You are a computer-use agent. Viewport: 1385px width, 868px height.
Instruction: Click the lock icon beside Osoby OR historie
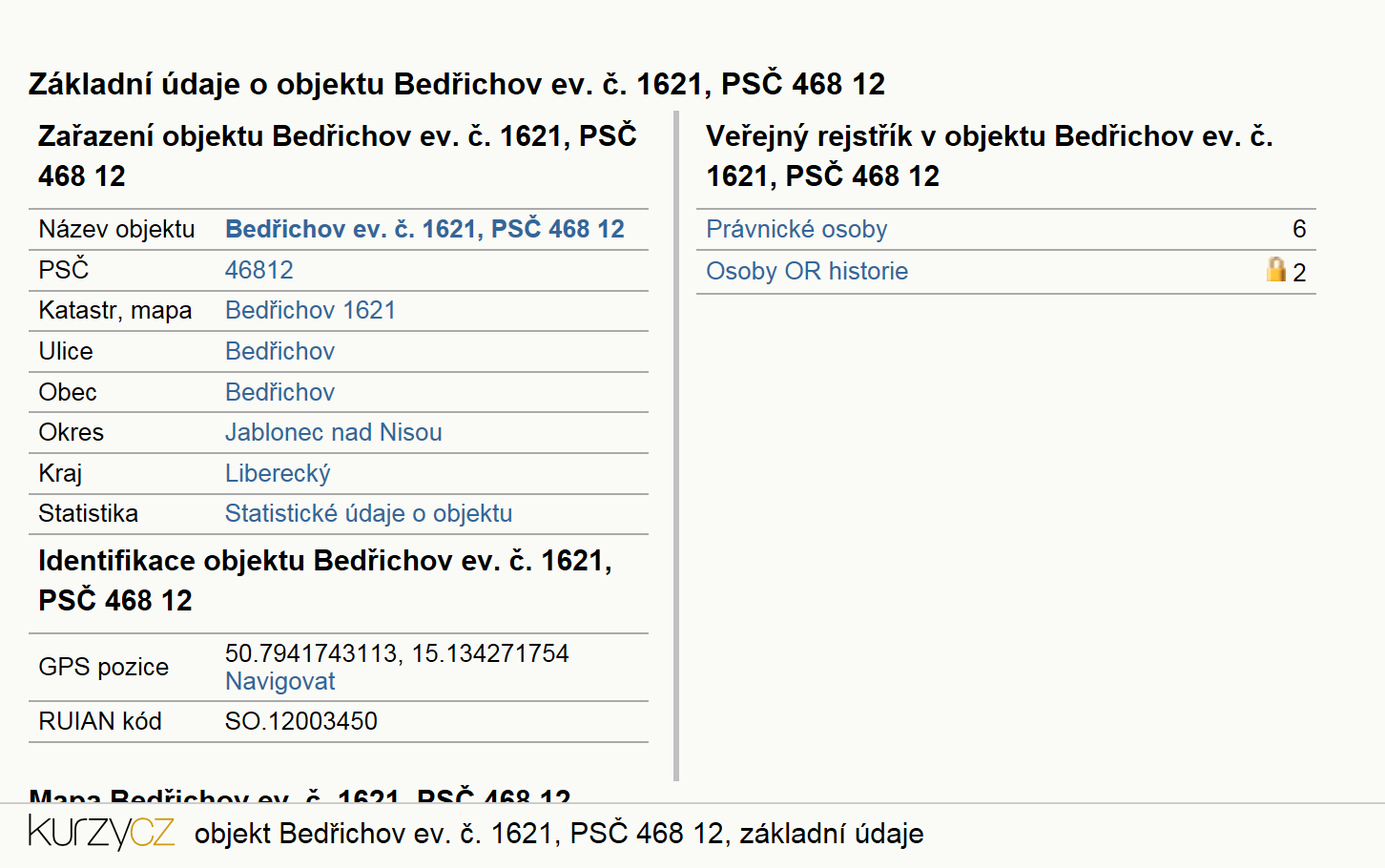pos(1275,270)
